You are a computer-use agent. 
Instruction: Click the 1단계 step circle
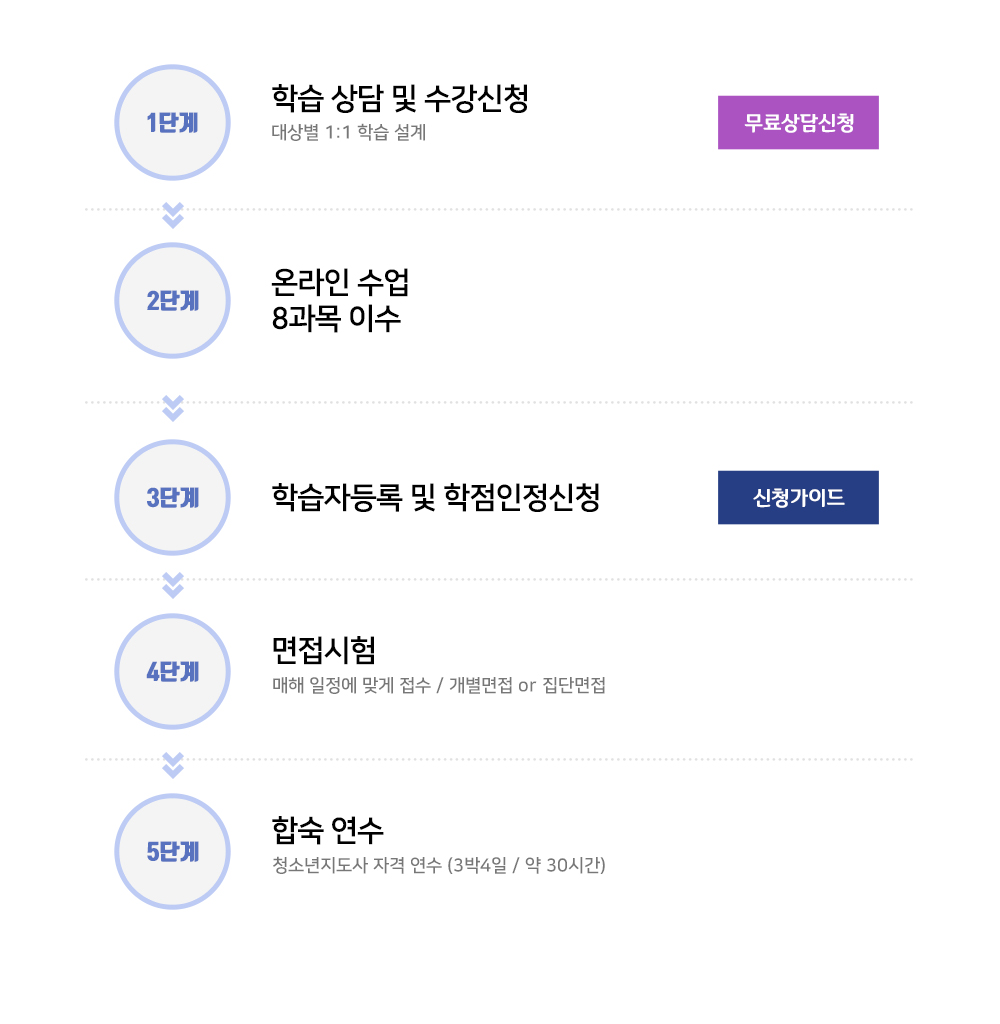coord(172,122)
